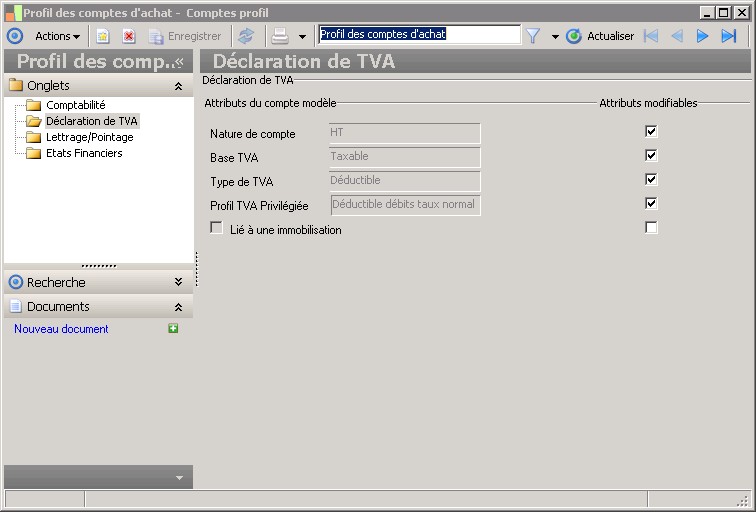756x512 pixels.
Task: Check modifiable checkbox for Lié à une immobilisation
Action: click(651, 228)
